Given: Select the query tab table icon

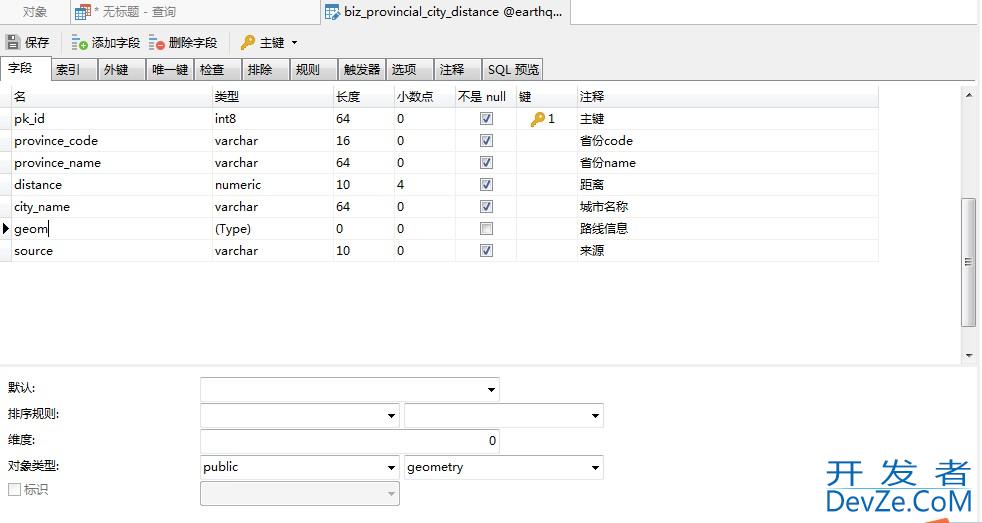Looking at the screenshot, I should click(x=83, y=12).
